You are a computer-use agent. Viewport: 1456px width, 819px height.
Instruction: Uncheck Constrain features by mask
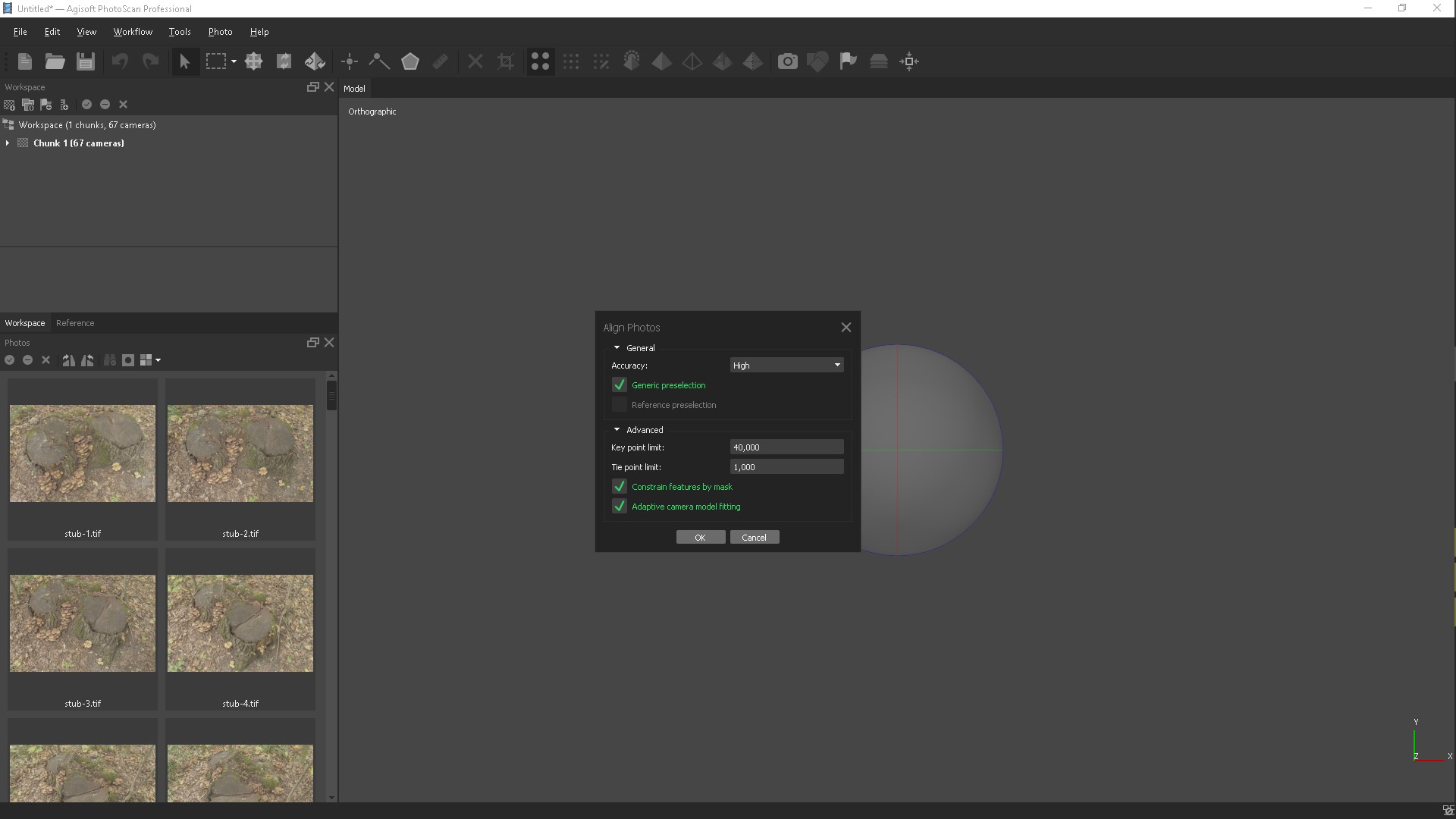(x=620, y=487)
